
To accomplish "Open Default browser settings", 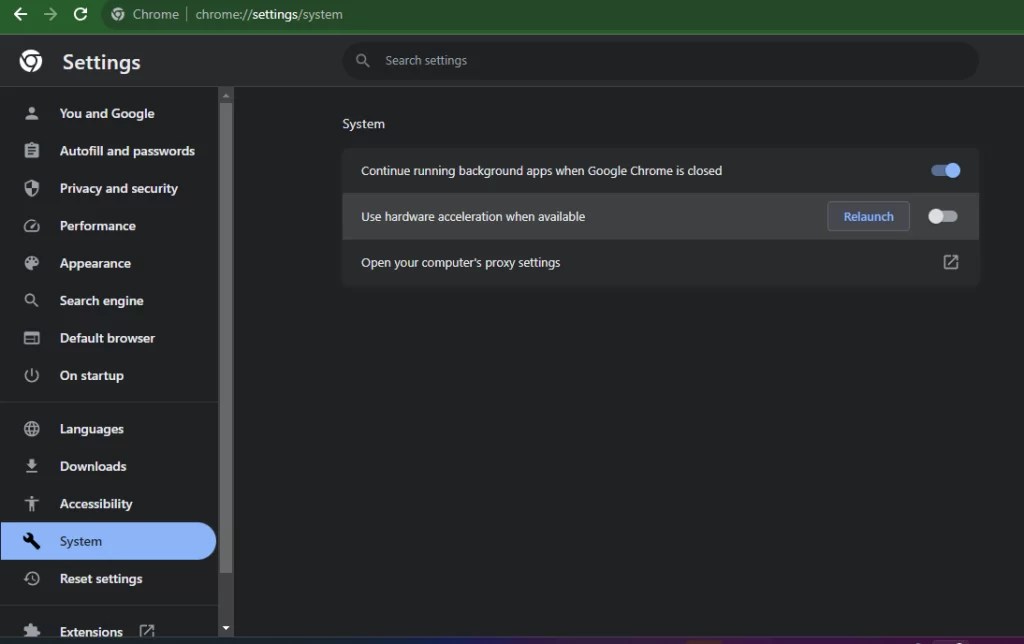I will pyautogui.click(x=108, y=338).
